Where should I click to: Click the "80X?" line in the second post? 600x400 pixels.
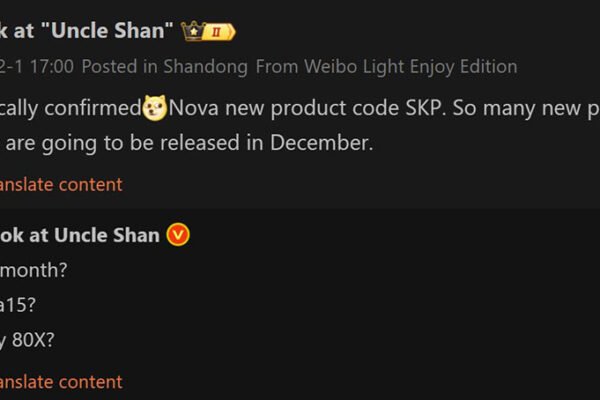33,340
